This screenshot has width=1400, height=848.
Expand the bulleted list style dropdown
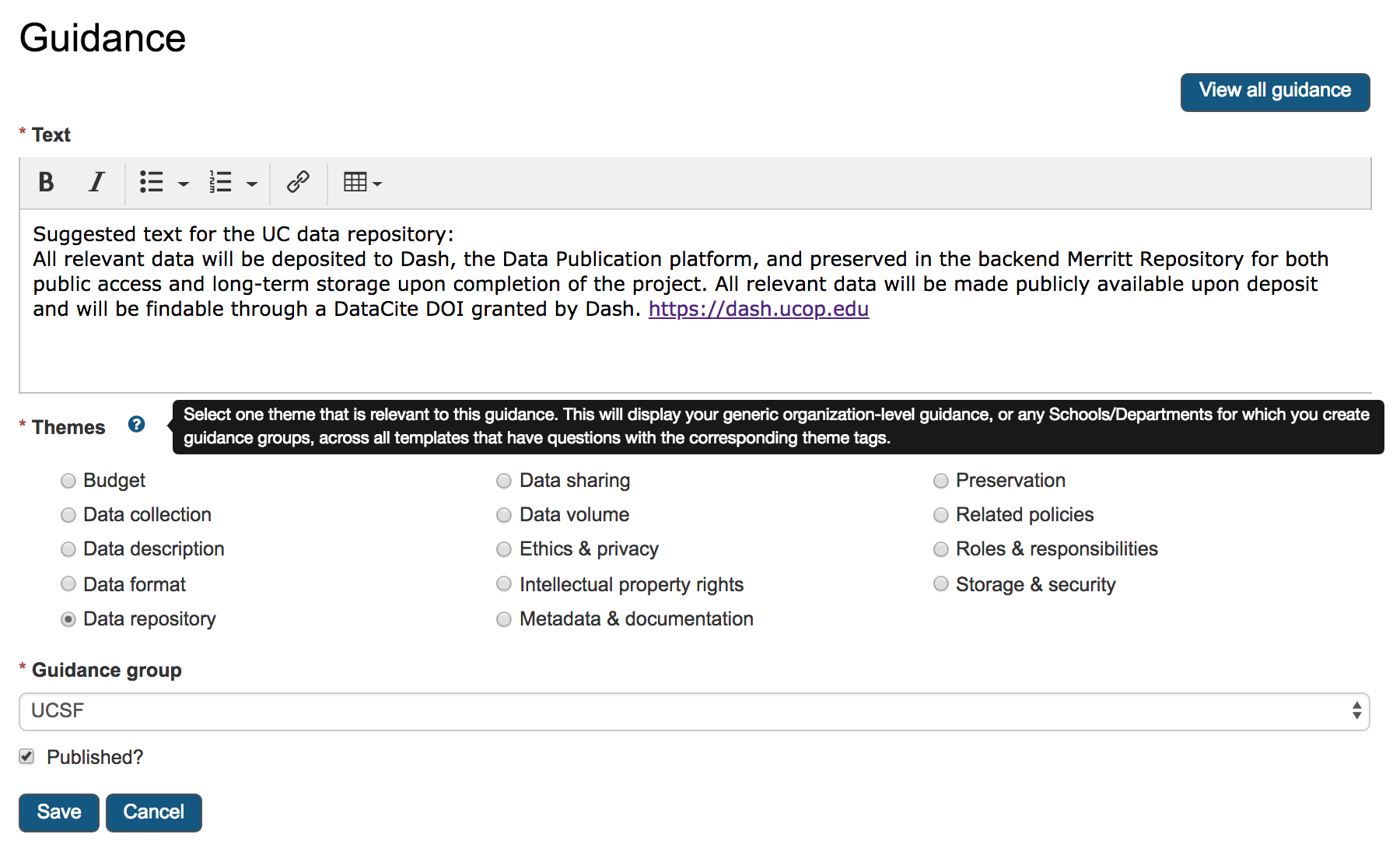click(184, 184)
